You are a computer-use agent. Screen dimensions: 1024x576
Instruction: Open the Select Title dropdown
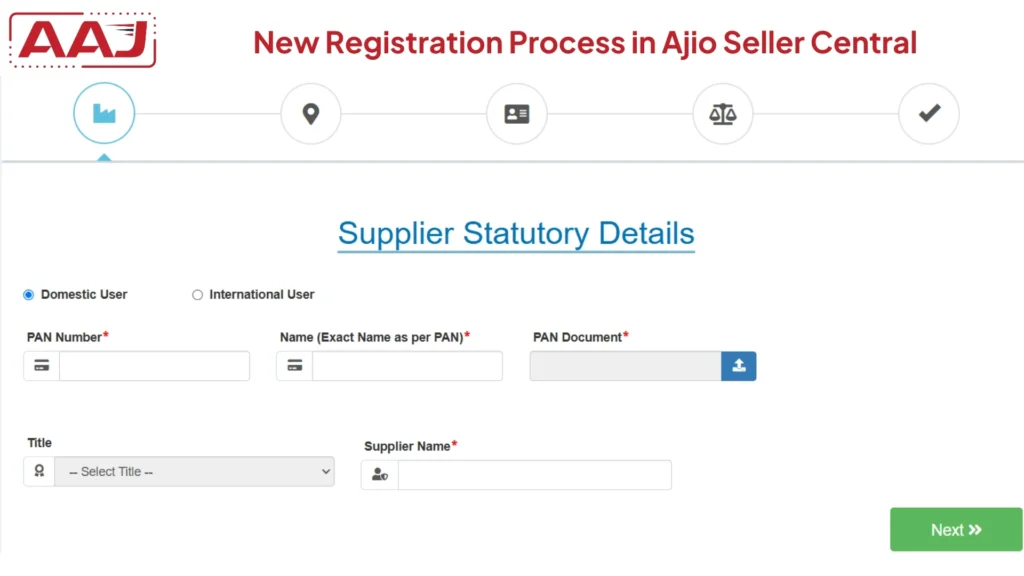[195, 470]
